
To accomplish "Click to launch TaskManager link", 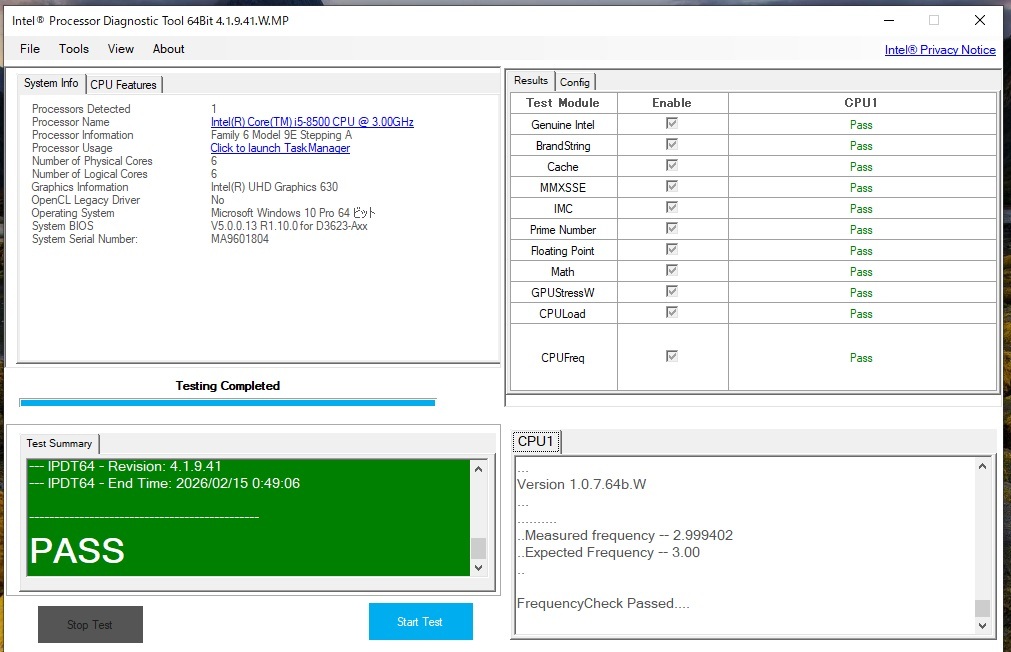I will pos(280,148).
